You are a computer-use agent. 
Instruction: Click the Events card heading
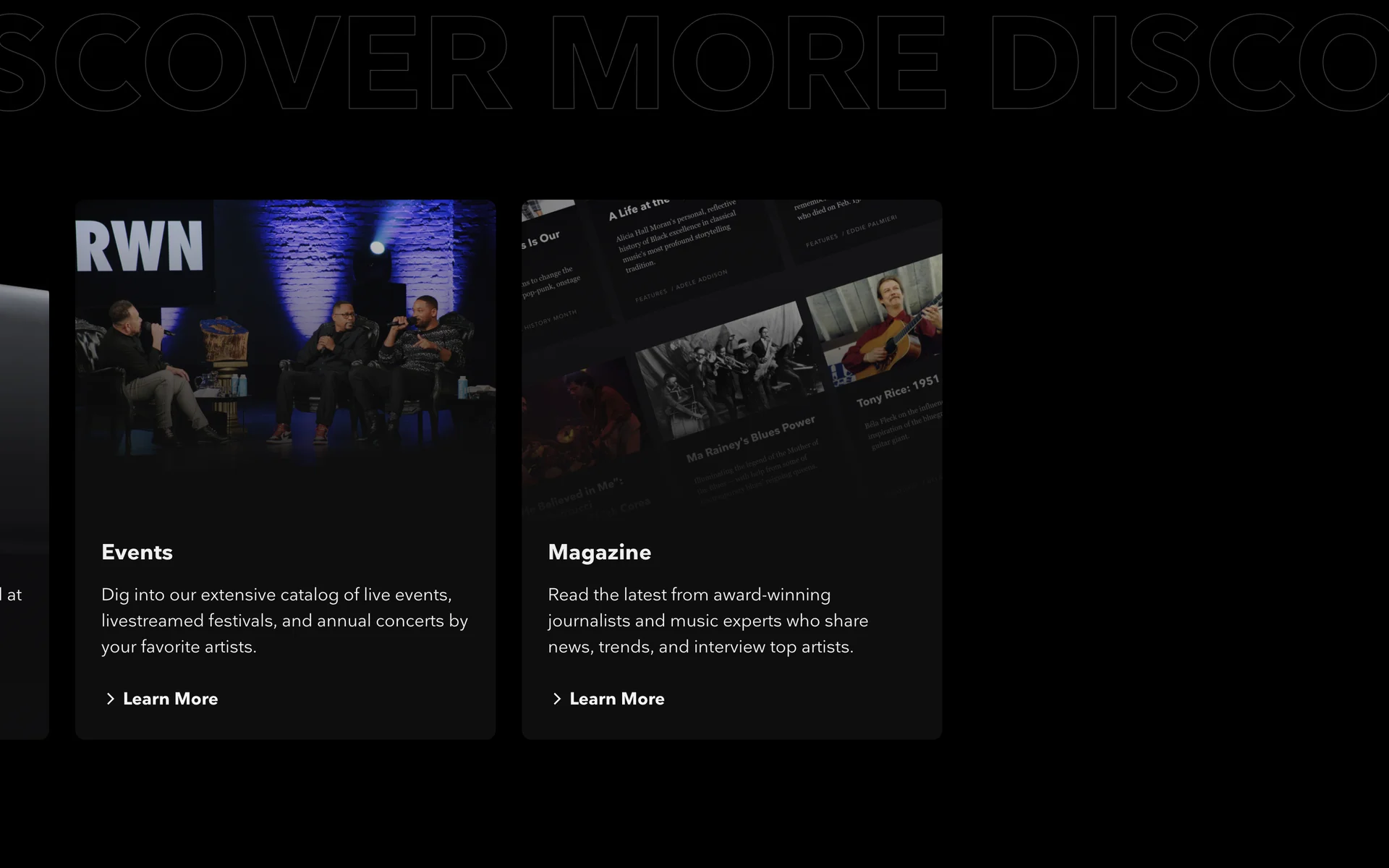137,552
